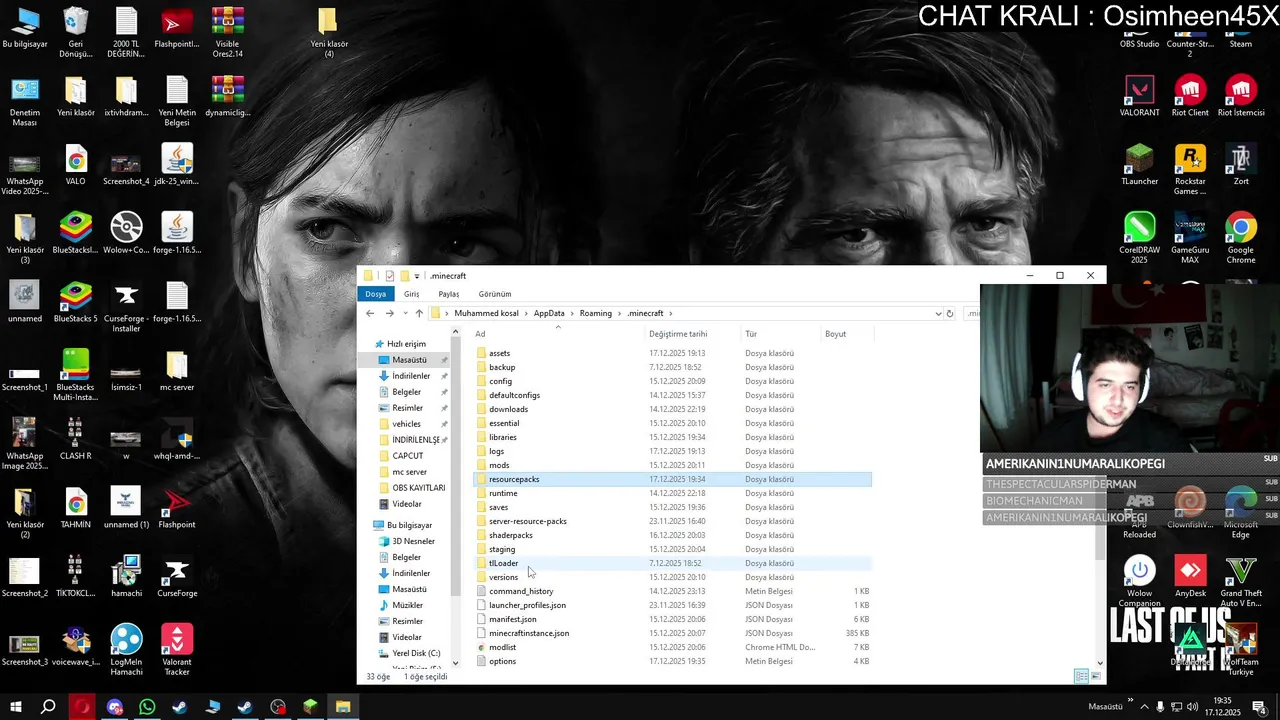Image resolution: width=1280 pixels, height=720 pixels.
Task: Expand chevron after Muhammed kosal breadcrumb
Action: tap(526, 313)
